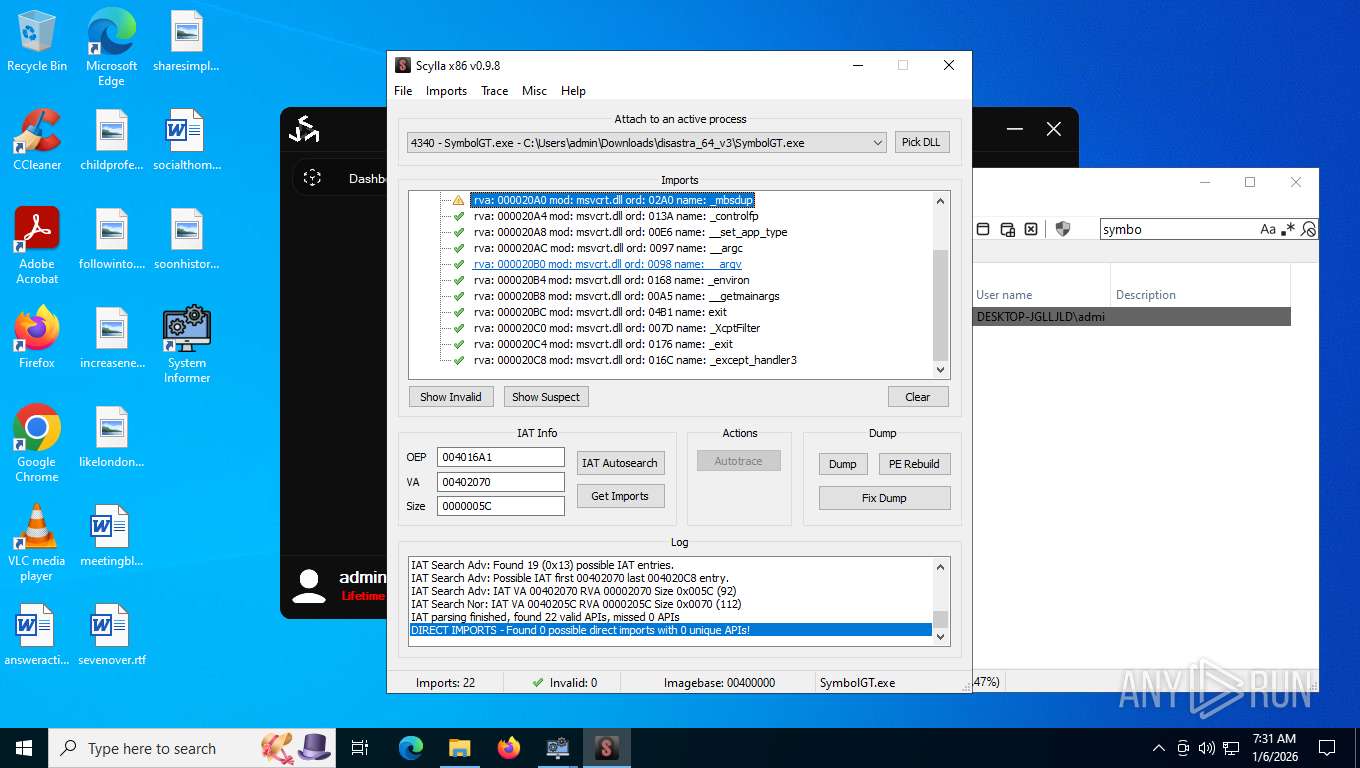1360x768 pixels.
Task: Open the Help menu in Scylla
Action: (x=573, y=91)
